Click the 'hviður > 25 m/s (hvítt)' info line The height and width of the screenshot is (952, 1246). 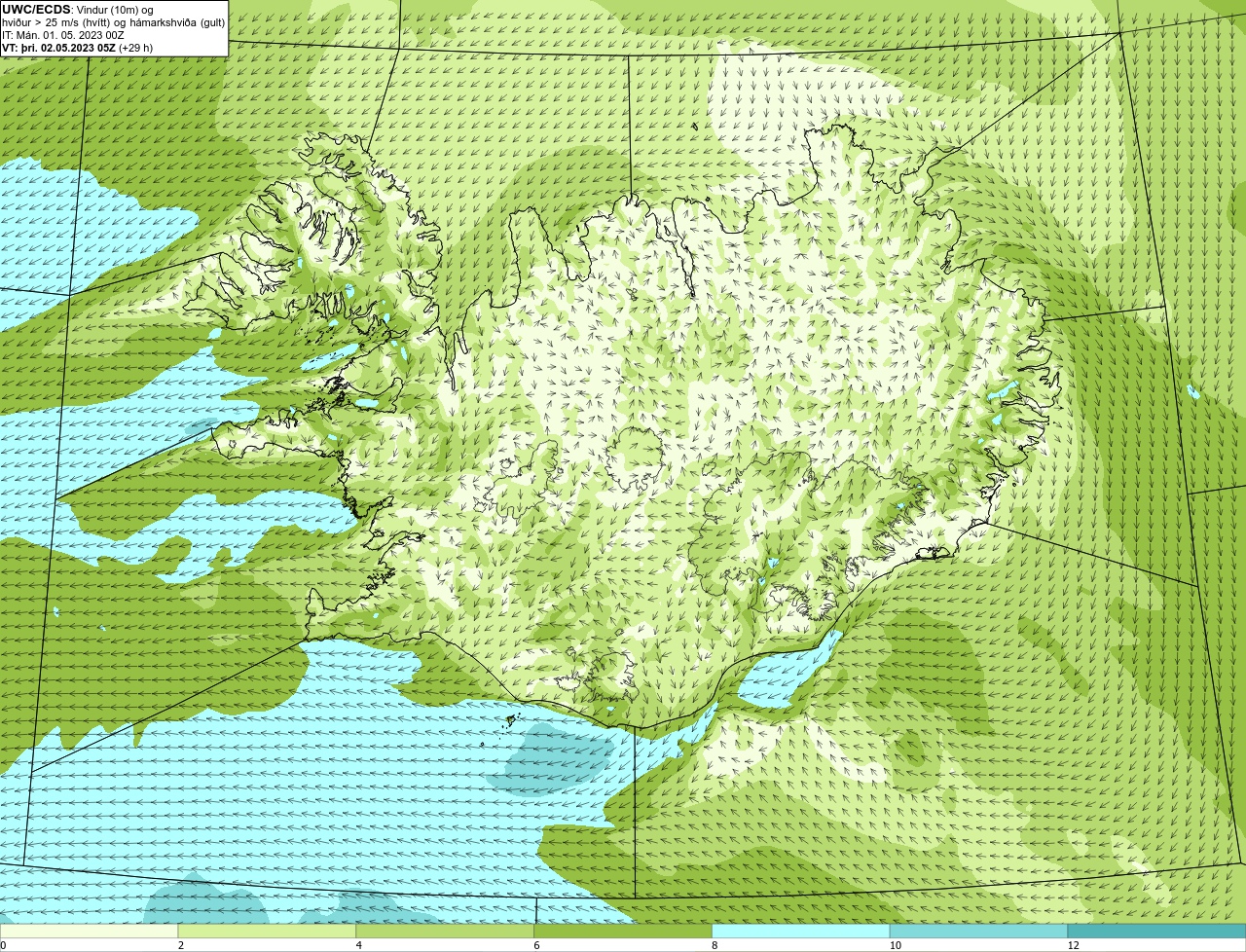point(113,22)
